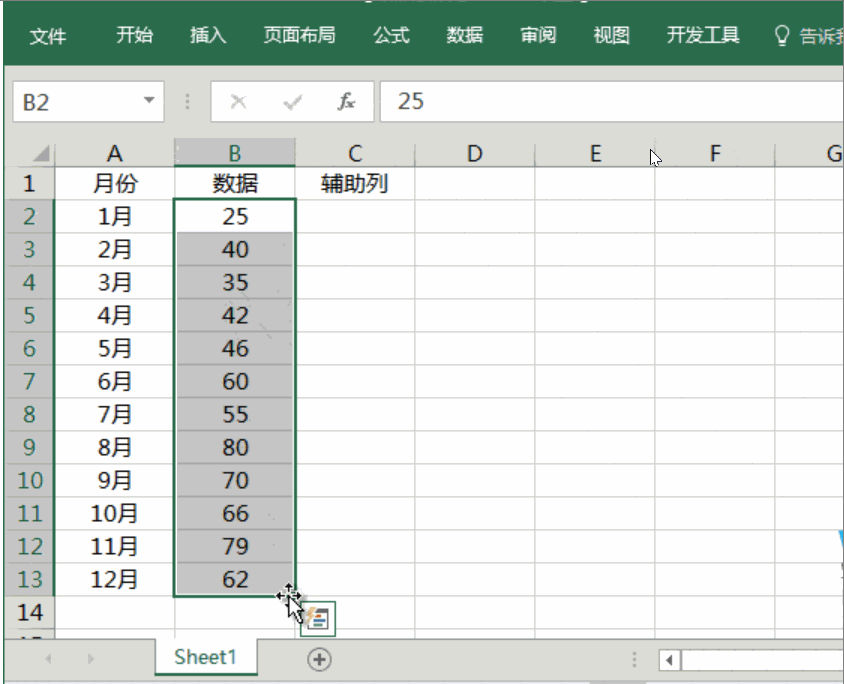Switch to the 开始 ribbon tab

tap(135, 36)
